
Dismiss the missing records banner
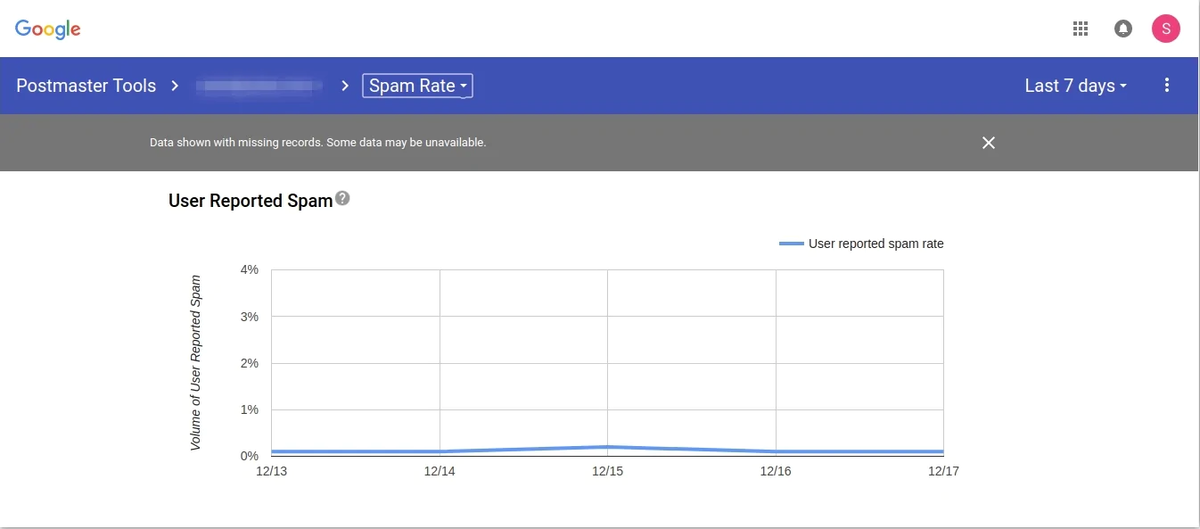pos(988,143)
